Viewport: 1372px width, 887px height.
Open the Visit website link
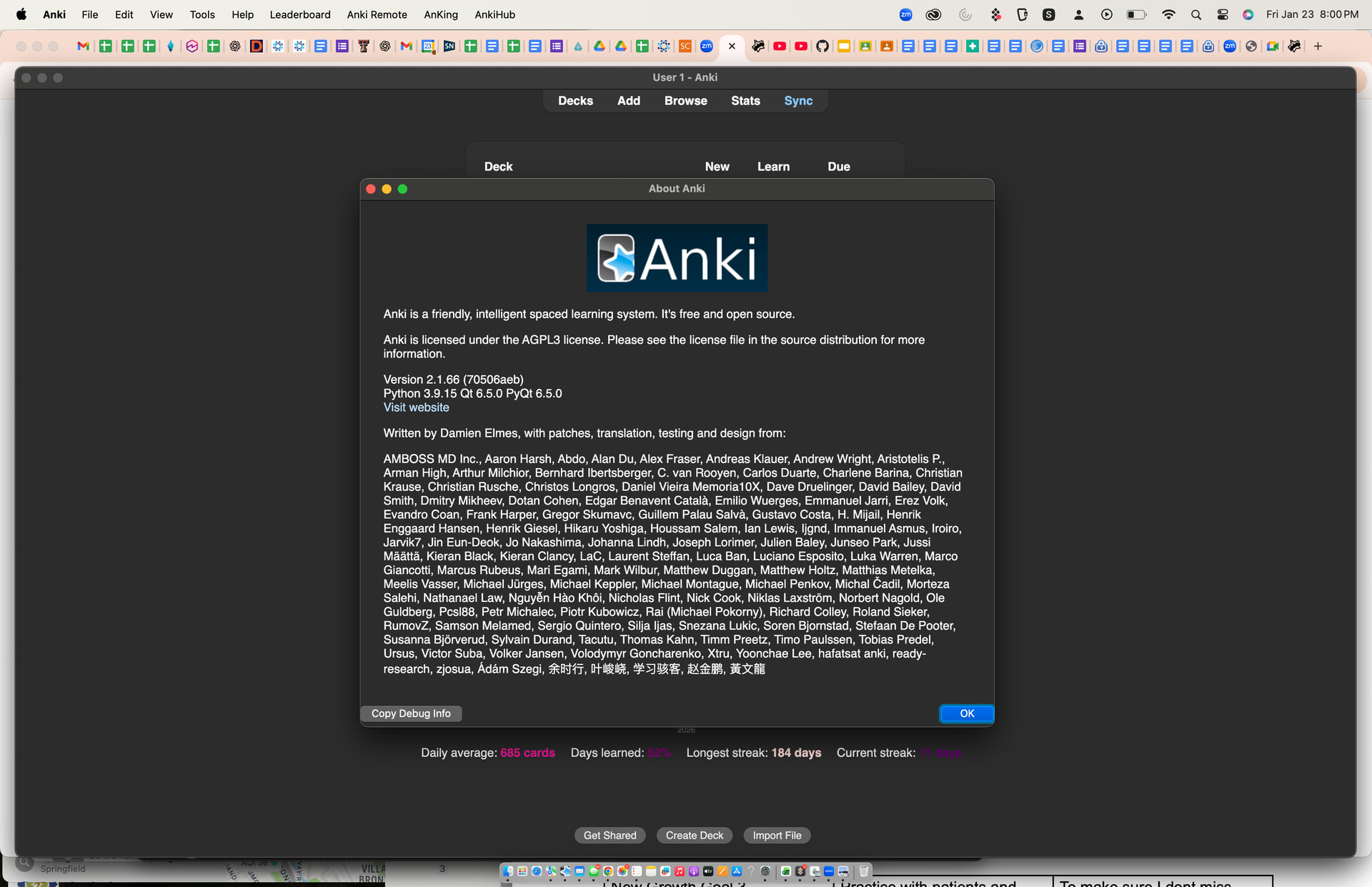point(416,407)
